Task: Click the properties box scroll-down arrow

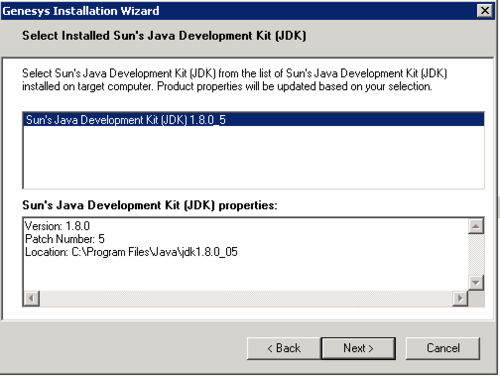Action: 476,283
